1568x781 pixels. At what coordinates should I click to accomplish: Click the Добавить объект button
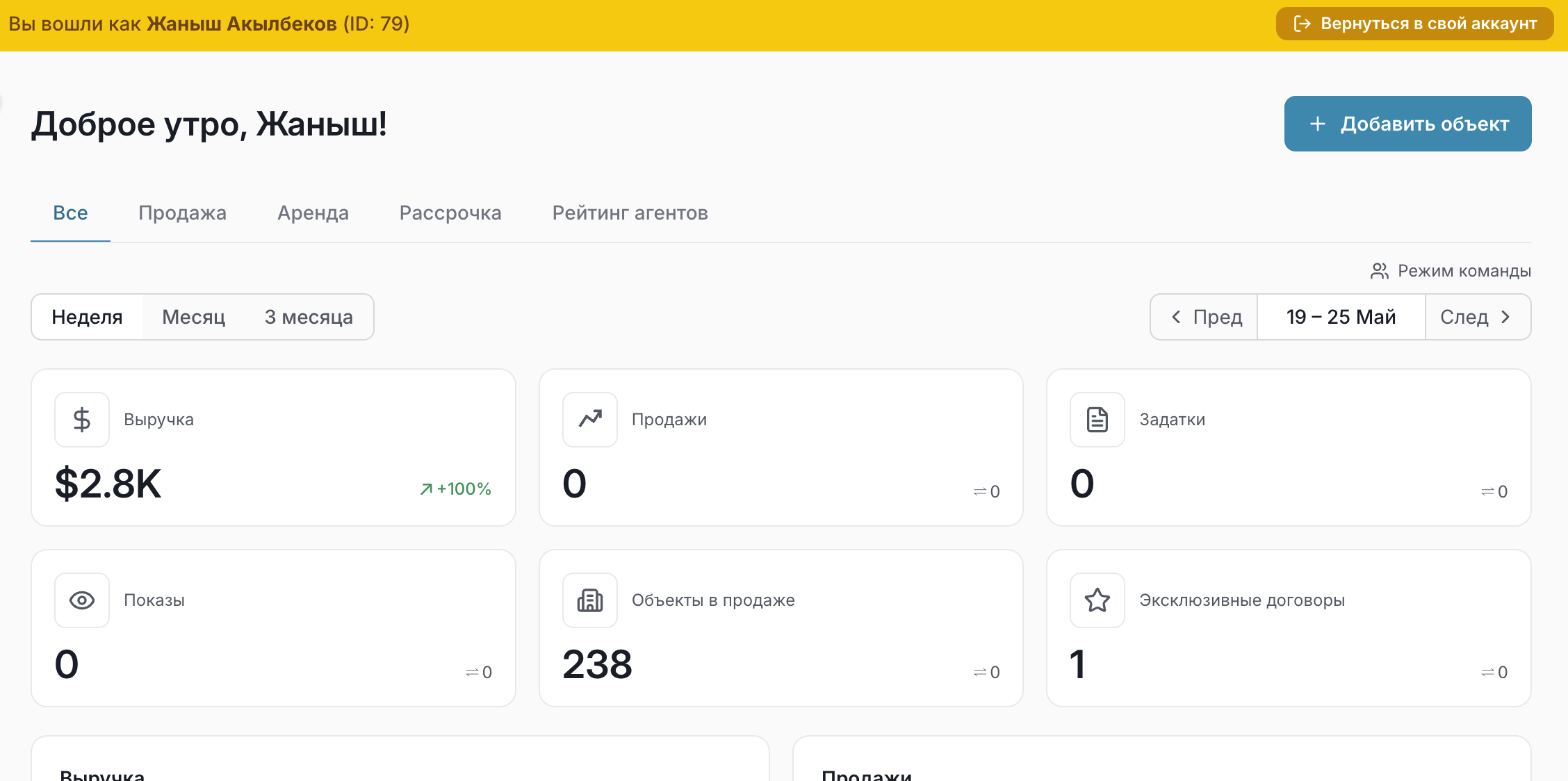(1408, 124)
